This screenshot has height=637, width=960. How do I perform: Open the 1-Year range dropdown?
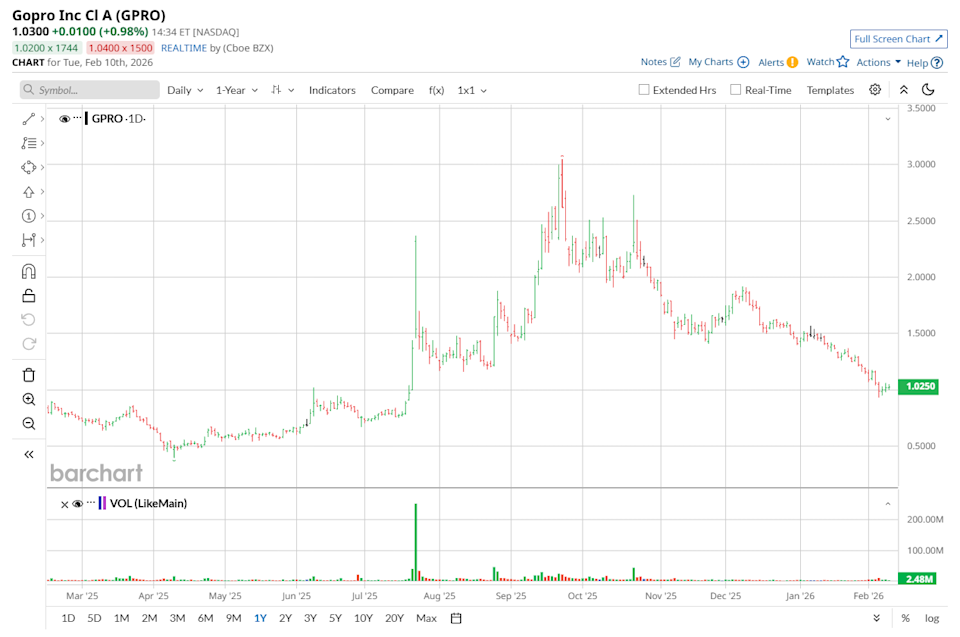[x=236, y=89]
